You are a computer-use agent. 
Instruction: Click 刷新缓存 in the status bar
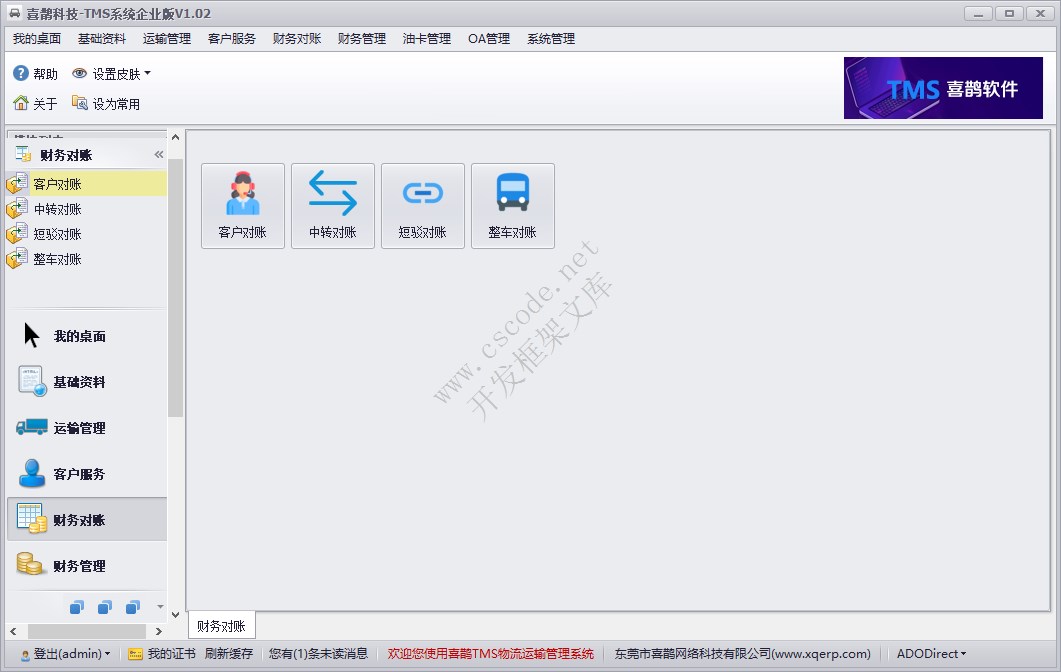point(229,654)
